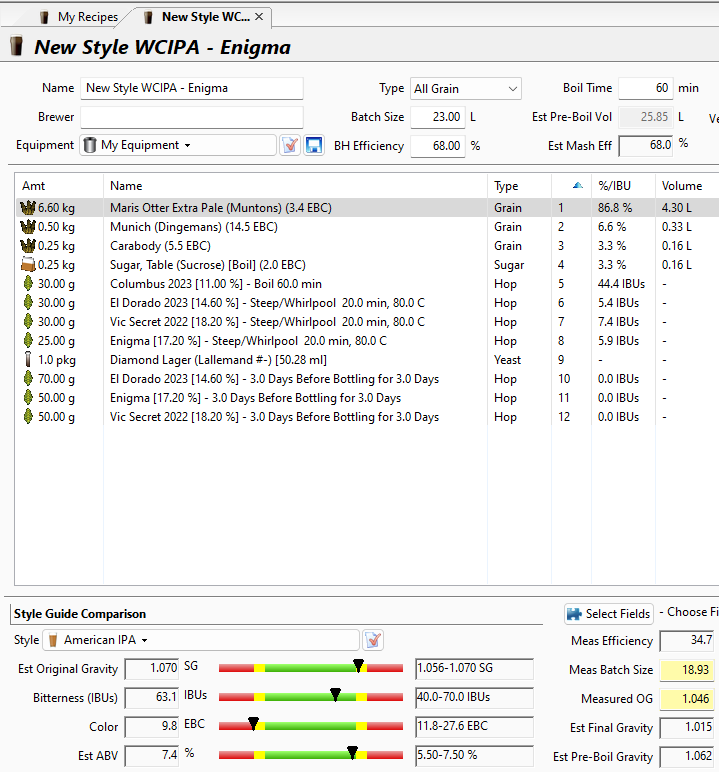This screenshot has width=719, height=772.
Task: Close the New Style WC... tab
Action: pyautogui.click(x=259, y=17)
